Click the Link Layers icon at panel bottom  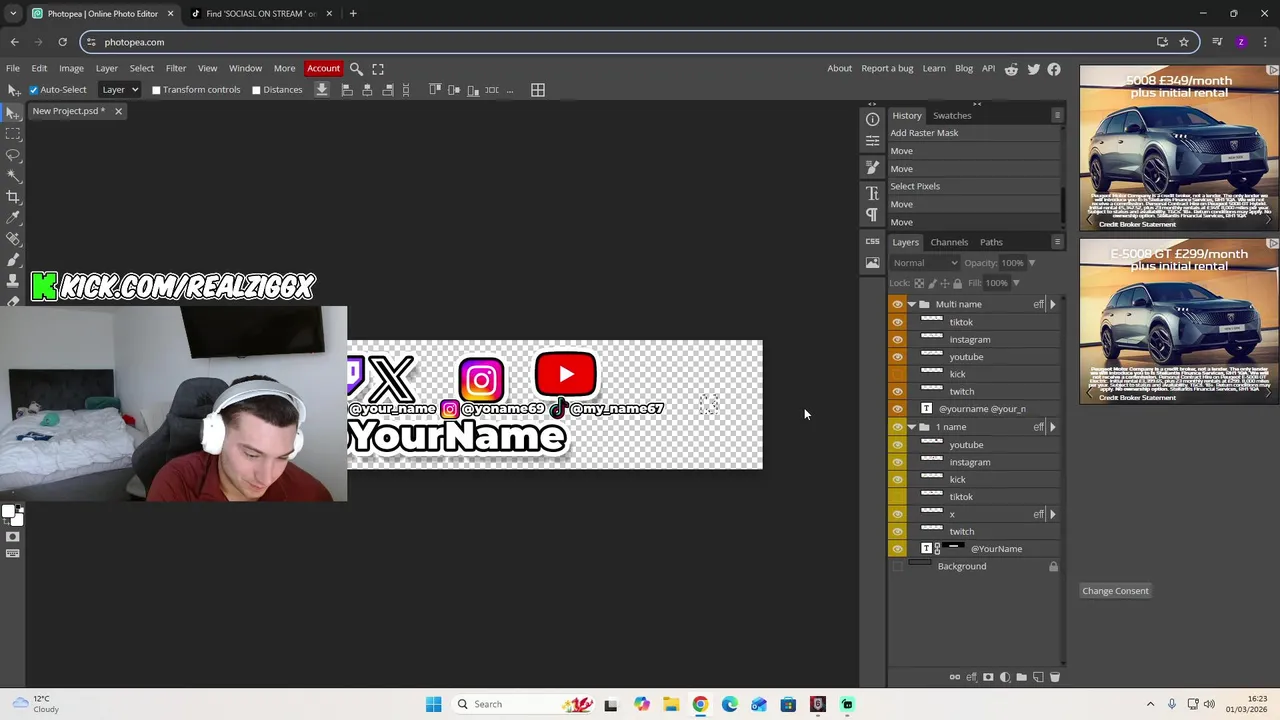pos(955,677)
